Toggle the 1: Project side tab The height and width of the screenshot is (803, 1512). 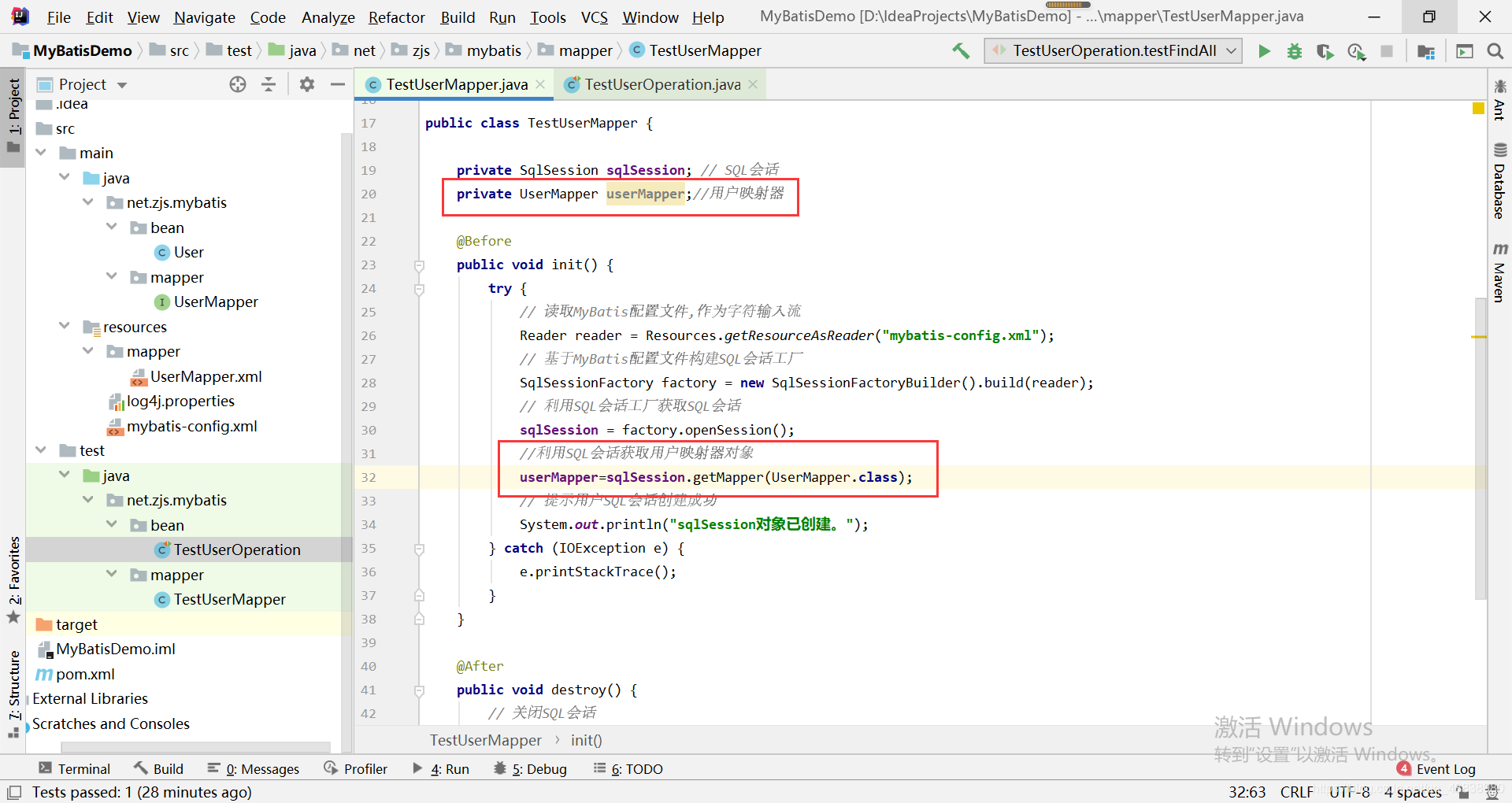coord(14,116)
